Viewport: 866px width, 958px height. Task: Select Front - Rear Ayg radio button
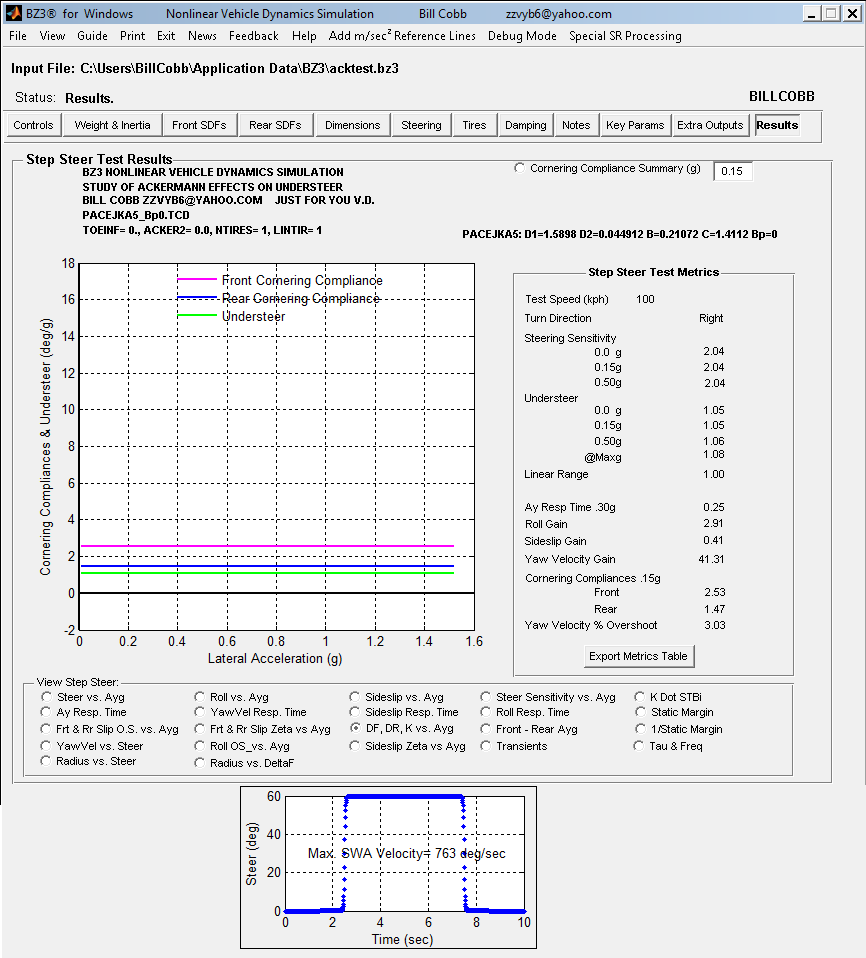(x=486, y=729)
